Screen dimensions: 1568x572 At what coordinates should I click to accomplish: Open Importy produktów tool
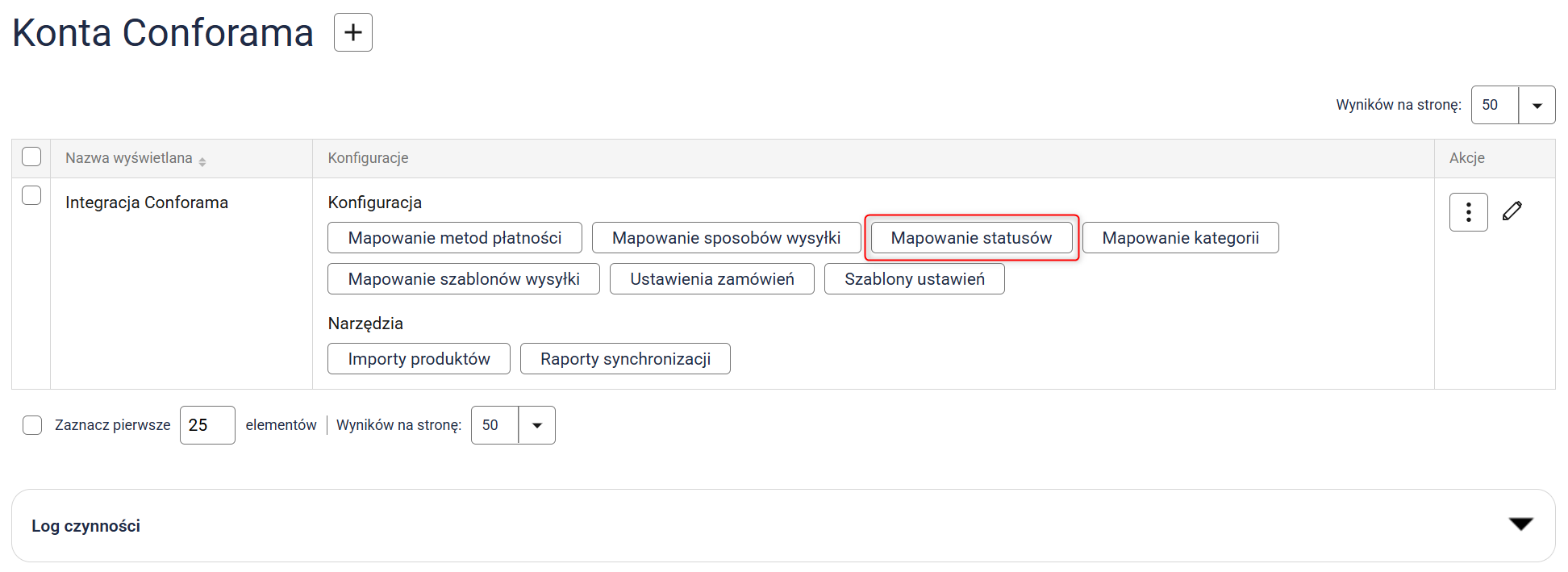click(419, 359)
